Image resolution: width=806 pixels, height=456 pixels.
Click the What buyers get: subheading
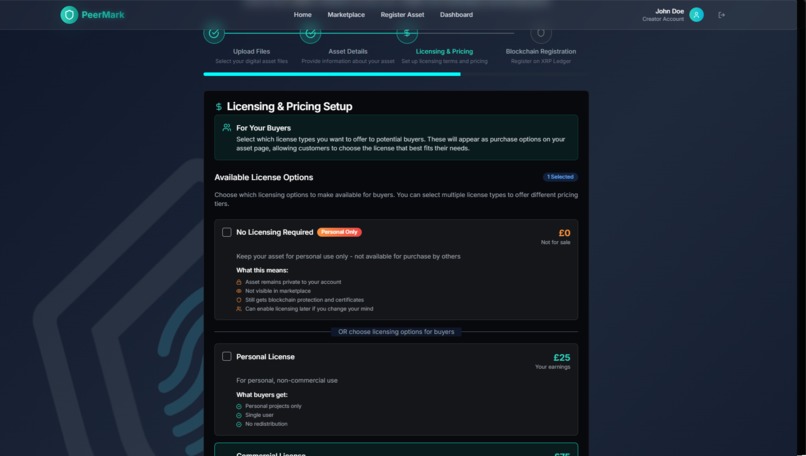[262, 395]
